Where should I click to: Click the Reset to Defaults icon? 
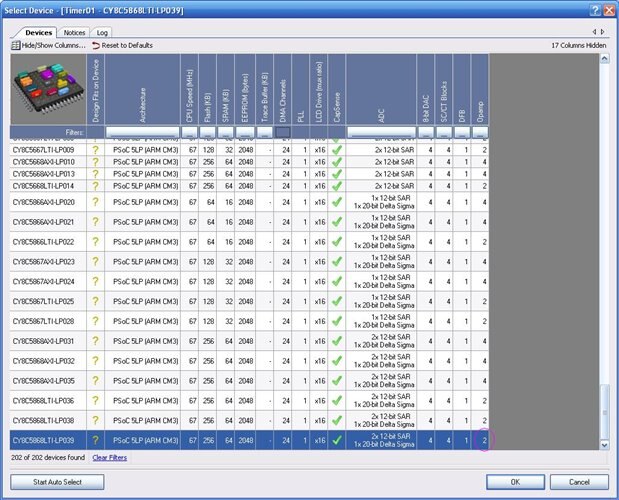[x=96, y=45]
